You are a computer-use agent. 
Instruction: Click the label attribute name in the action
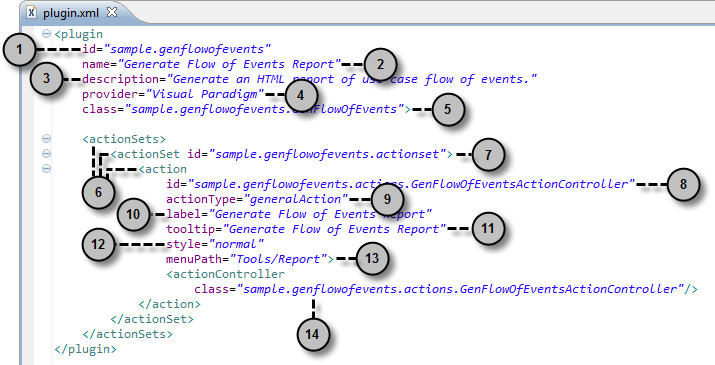click(183, 214)
